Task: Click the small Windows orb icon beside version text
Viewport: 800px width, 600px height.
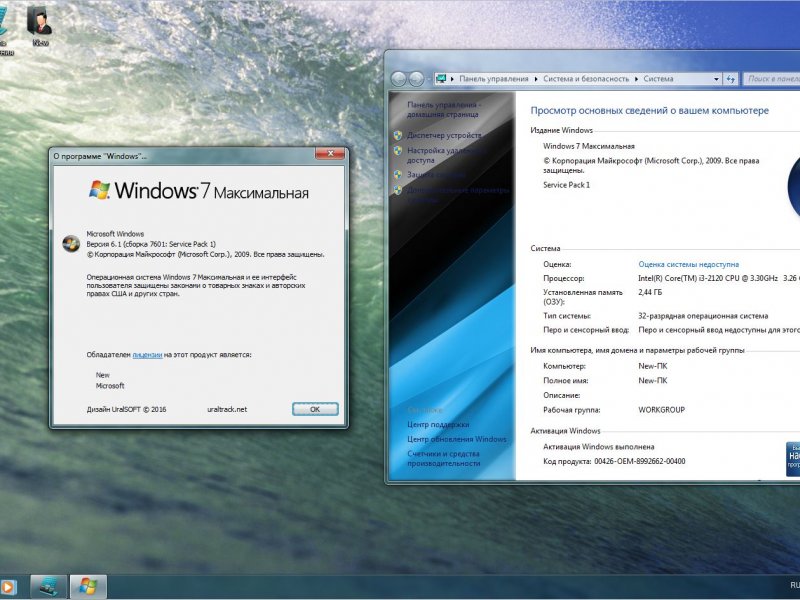Action: point(71,244)
